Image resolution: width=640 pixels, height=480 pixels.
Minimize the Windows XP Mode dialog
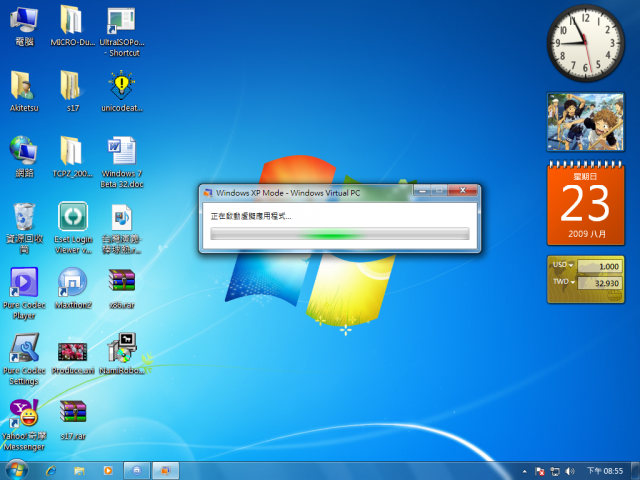[x=422, y=190]
